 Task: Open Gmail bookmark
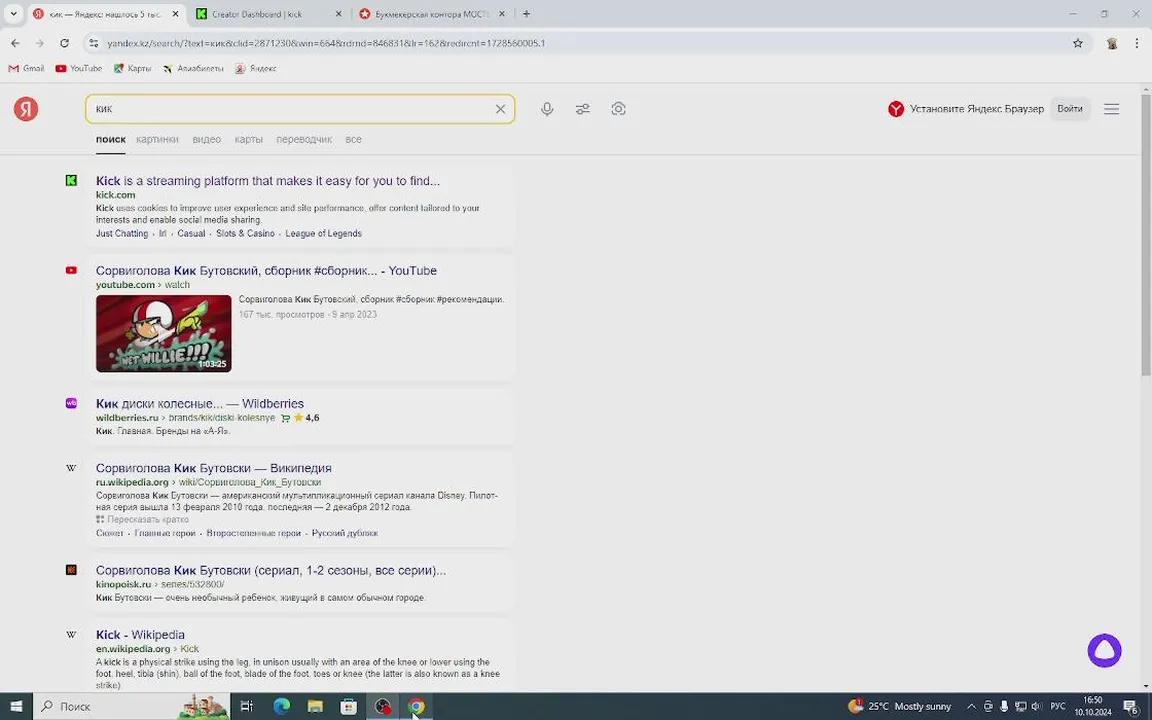26,68
